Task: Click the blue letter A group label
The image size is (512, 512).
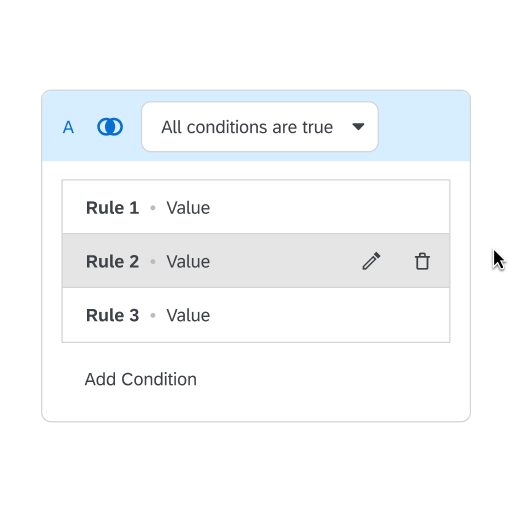Action: pyautogui.click(x=68, y=127)
